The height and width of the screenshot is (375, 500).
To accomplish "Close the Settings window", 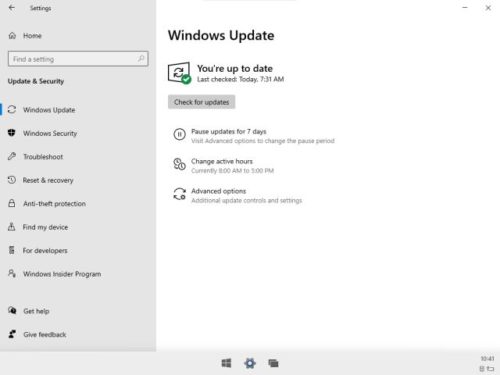I will [x=488, y=8].
